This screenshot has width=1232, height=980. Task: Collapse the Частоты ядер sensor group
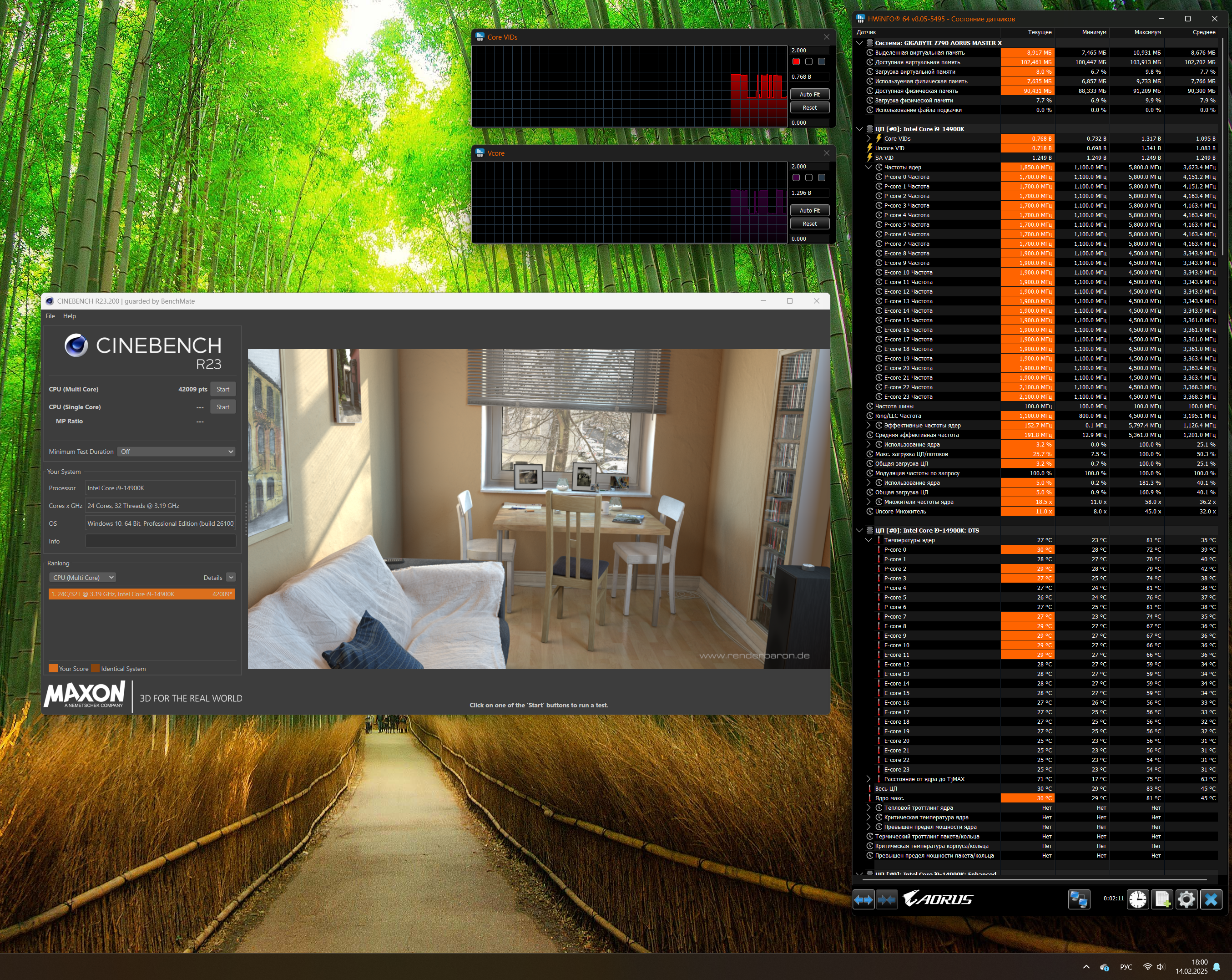[868, 168]
